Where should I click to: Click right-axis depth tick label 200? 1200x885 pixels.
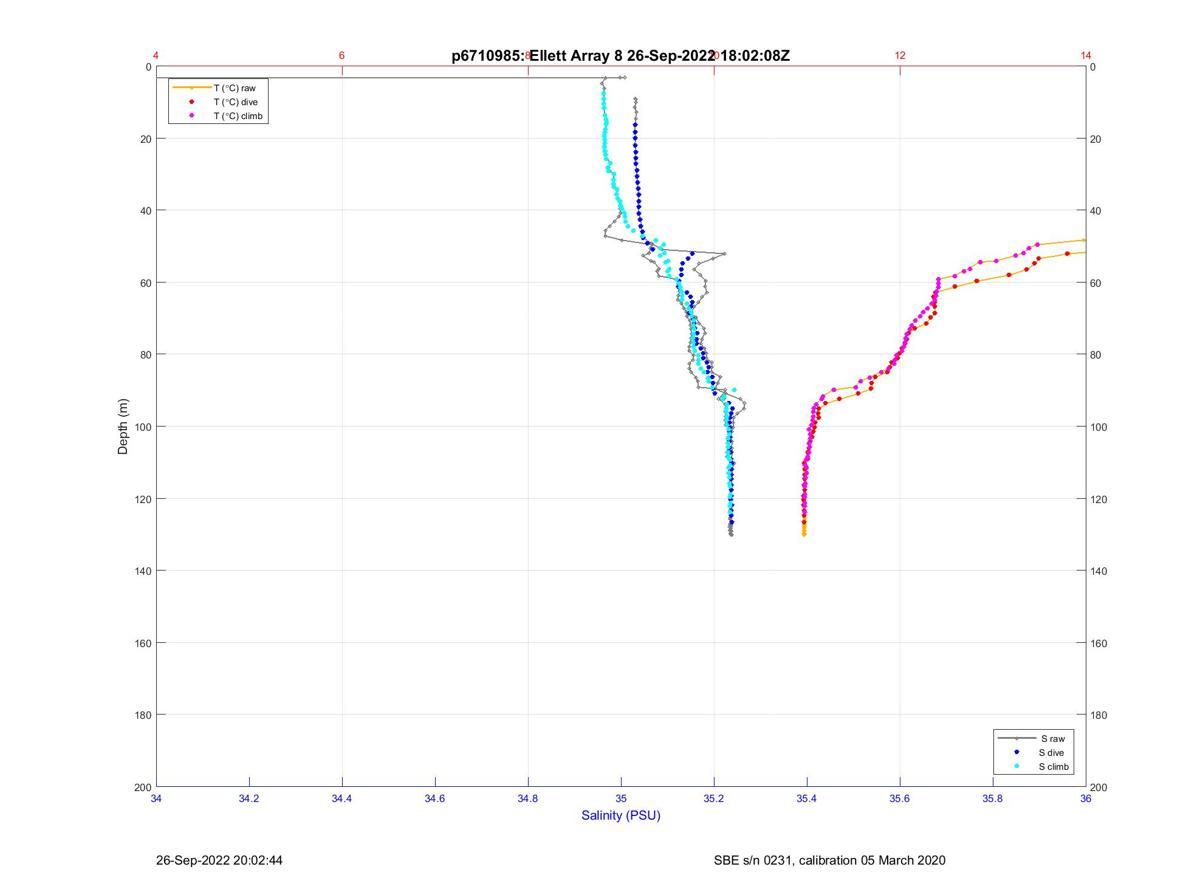tap(1100, 787)
